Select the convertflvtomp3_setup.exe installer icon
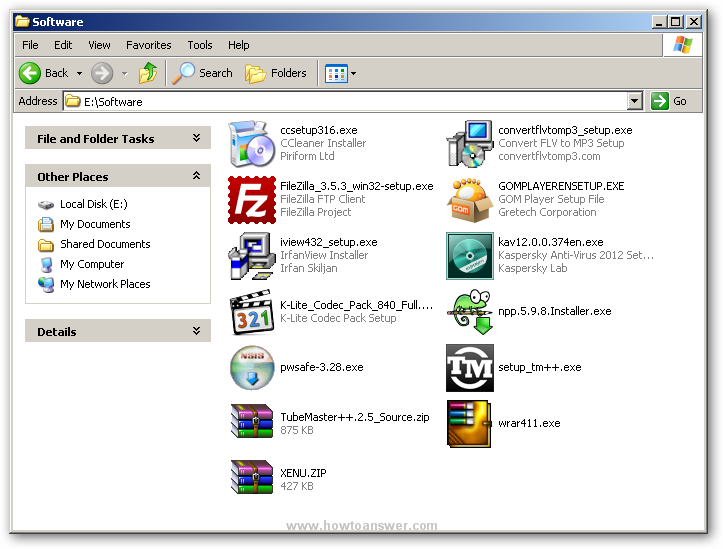723x549 pixels. pos(469,143)
